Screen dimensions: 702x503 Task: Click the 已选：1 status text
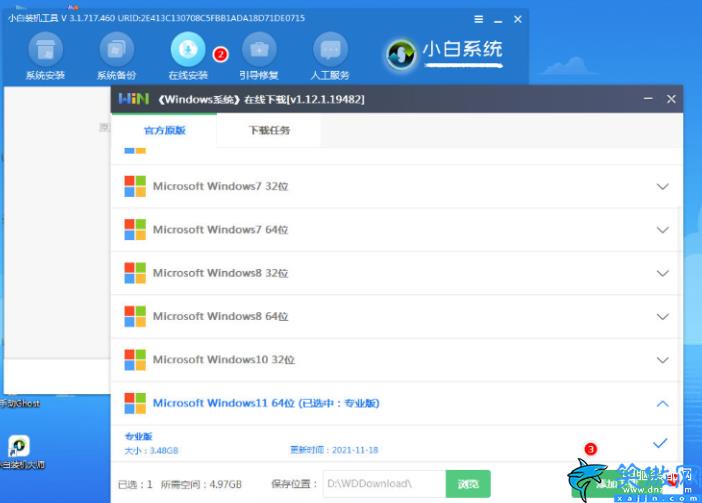pos(135,484)
